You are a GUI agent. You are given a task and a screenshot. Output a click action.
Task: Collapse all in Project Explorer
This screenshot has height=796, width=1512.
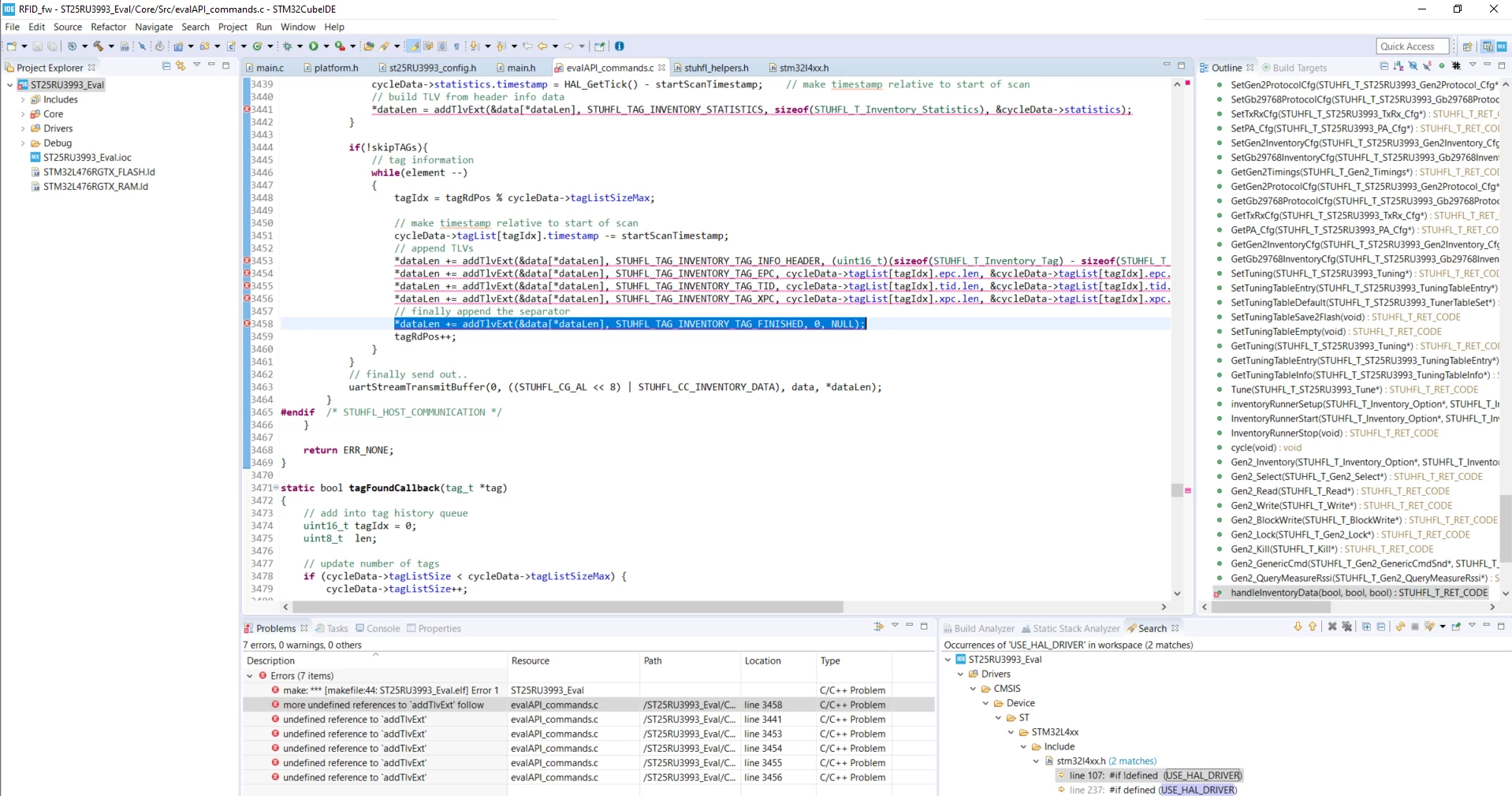point(166,66)
